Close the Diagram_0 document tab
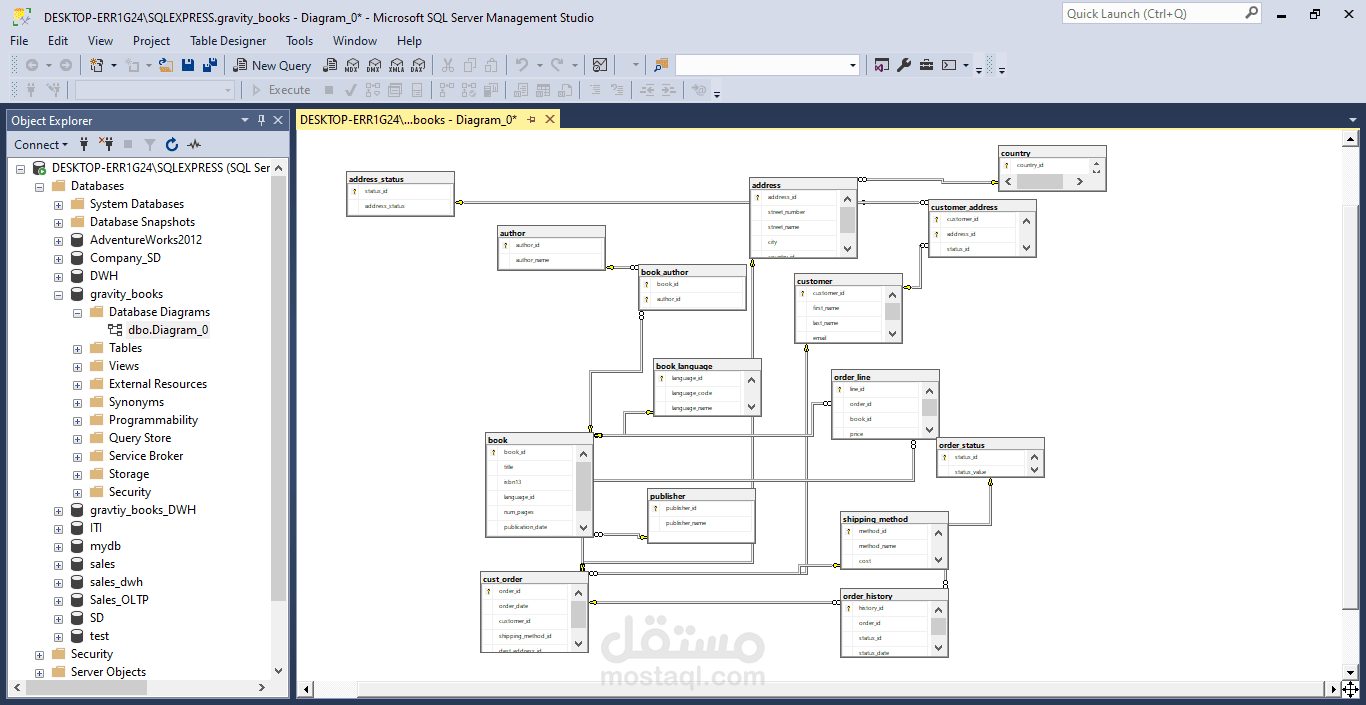 coord(548,119)
